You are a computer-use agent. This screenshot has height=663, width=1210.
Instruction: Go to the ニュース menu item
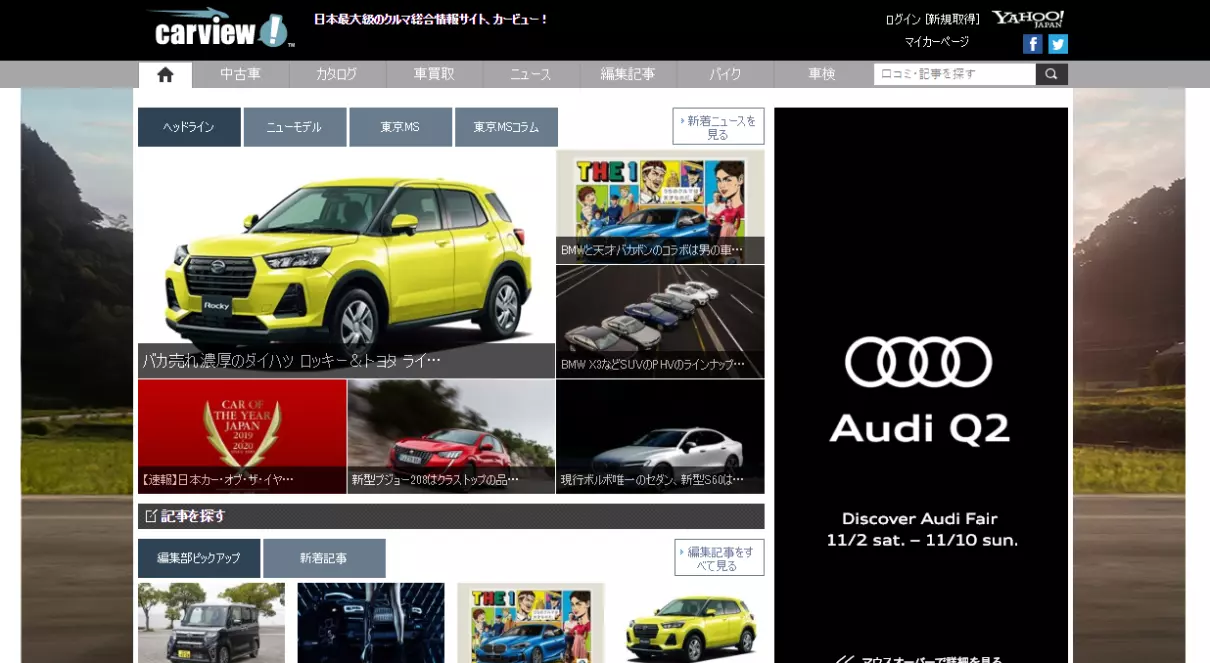(531, 74)
